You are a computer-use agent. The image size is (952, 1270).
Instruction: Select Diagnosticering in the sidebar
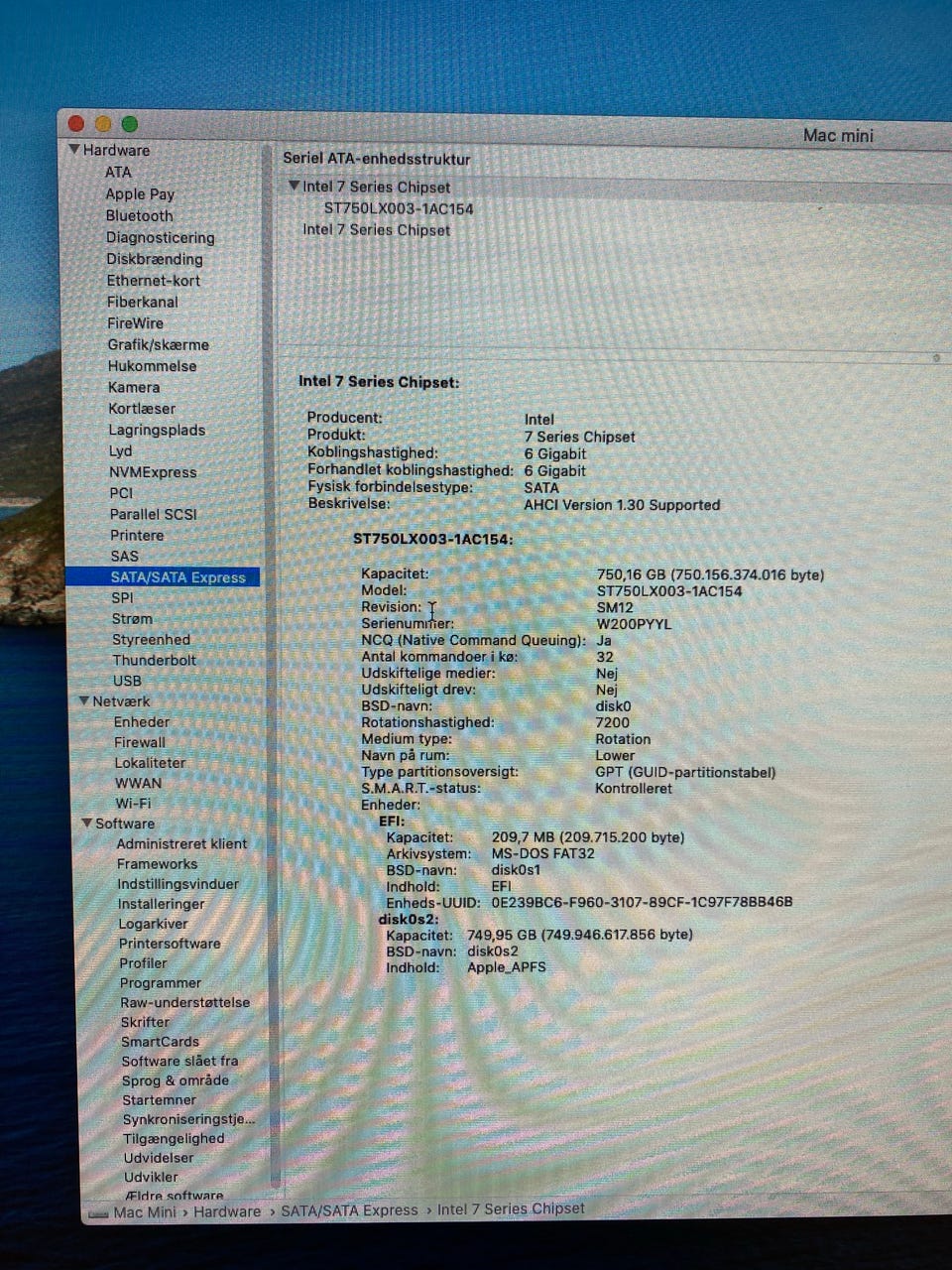[x=161, y=238]
